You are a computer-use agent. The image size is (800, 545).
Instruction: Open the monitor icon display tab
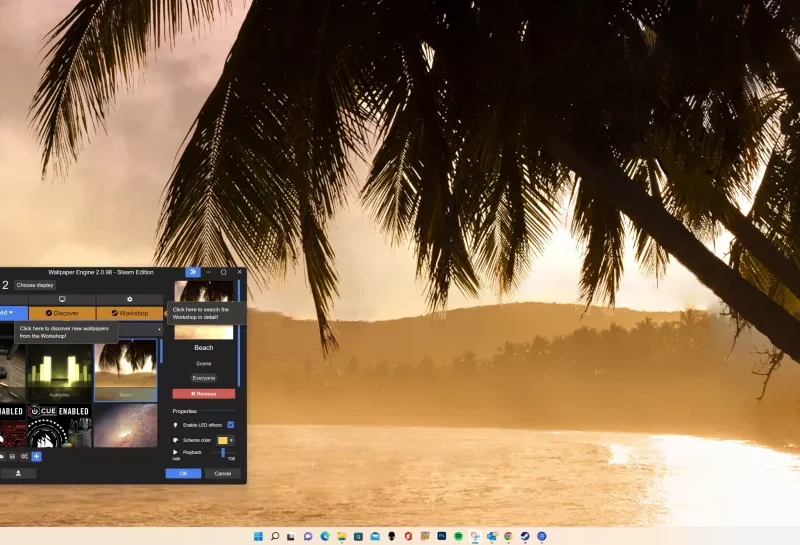[62, 299]
